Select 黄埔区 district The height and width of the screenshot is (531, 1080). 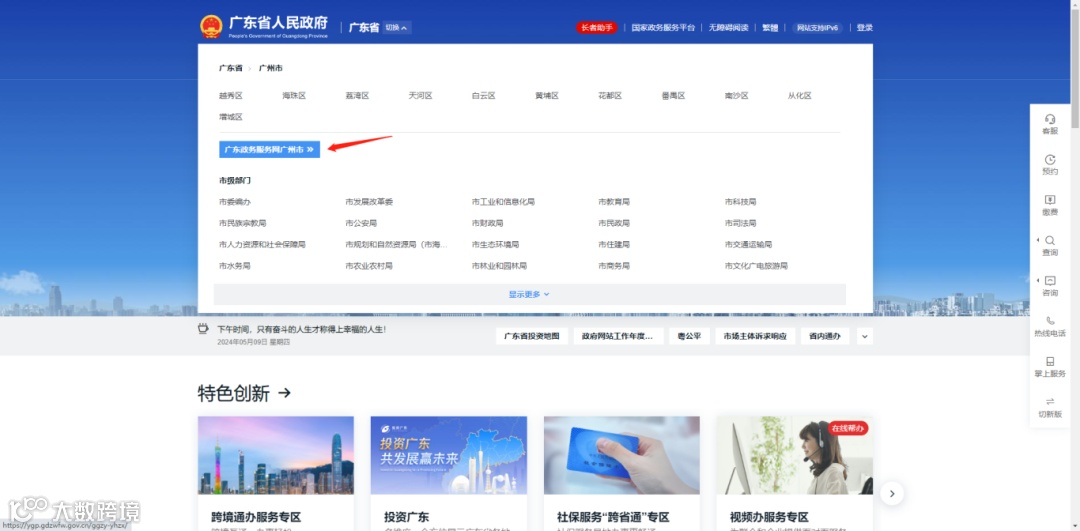point(547,96)
